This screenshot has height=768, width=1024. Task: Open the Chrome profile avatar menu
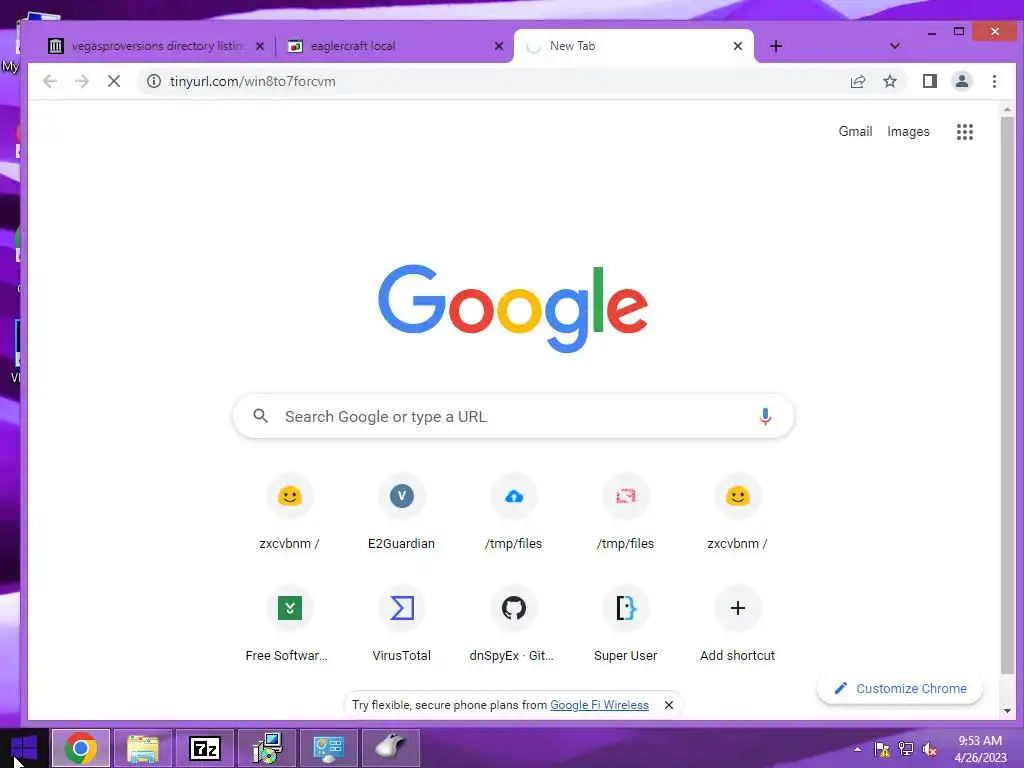(961, 81)
